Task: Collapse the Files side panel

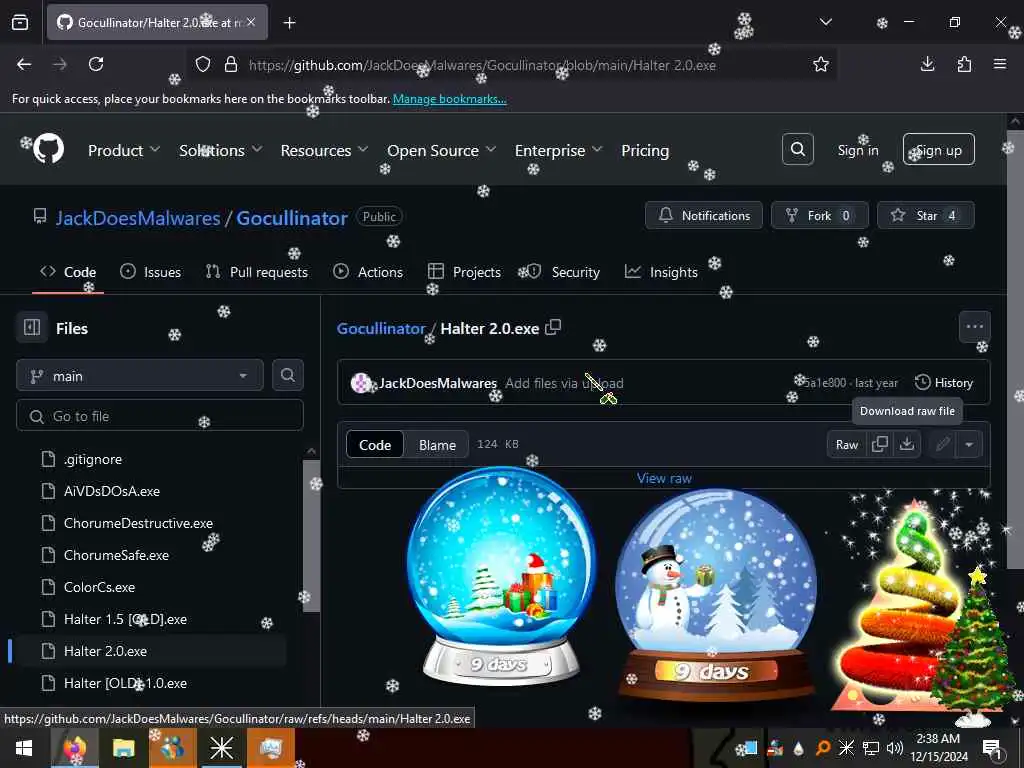Action: pyautogui.click(x=32, y=327)
